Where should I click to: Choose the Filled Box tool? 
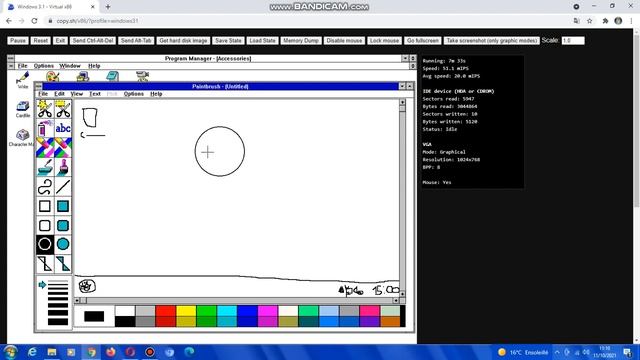63,206
